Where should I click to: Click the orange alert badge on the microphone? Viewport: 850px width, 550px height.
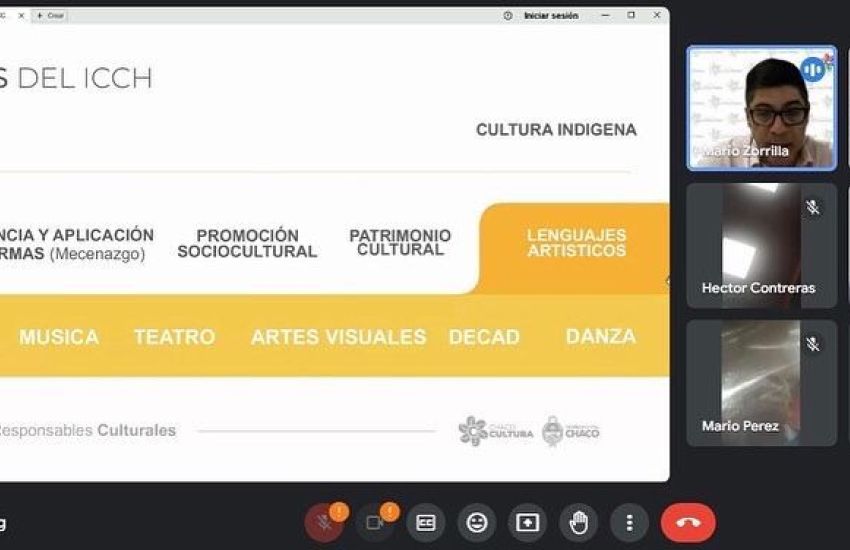(x=339, y=511)
